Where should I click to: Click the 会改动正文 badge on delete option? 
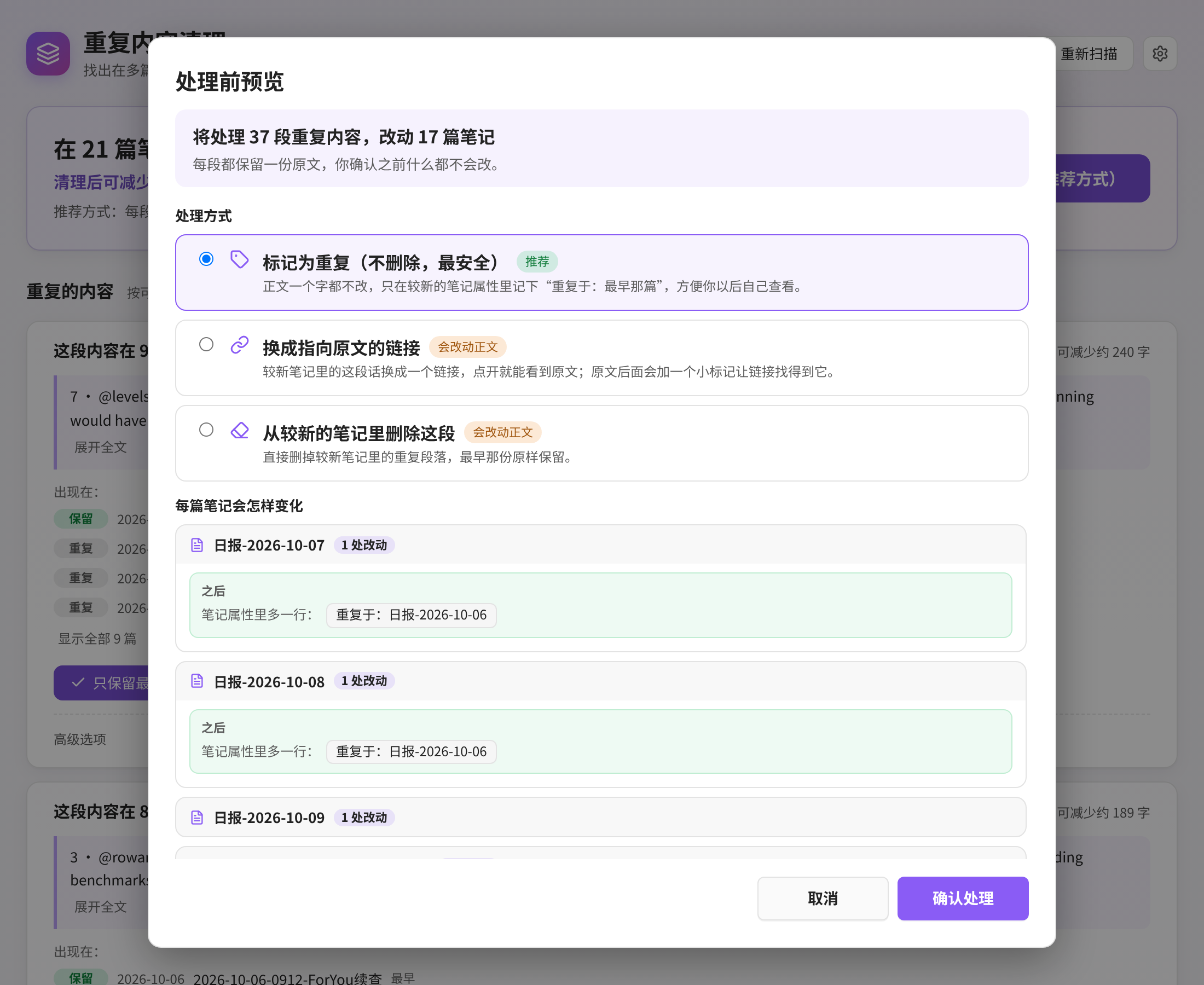click(x=503, y=432)
